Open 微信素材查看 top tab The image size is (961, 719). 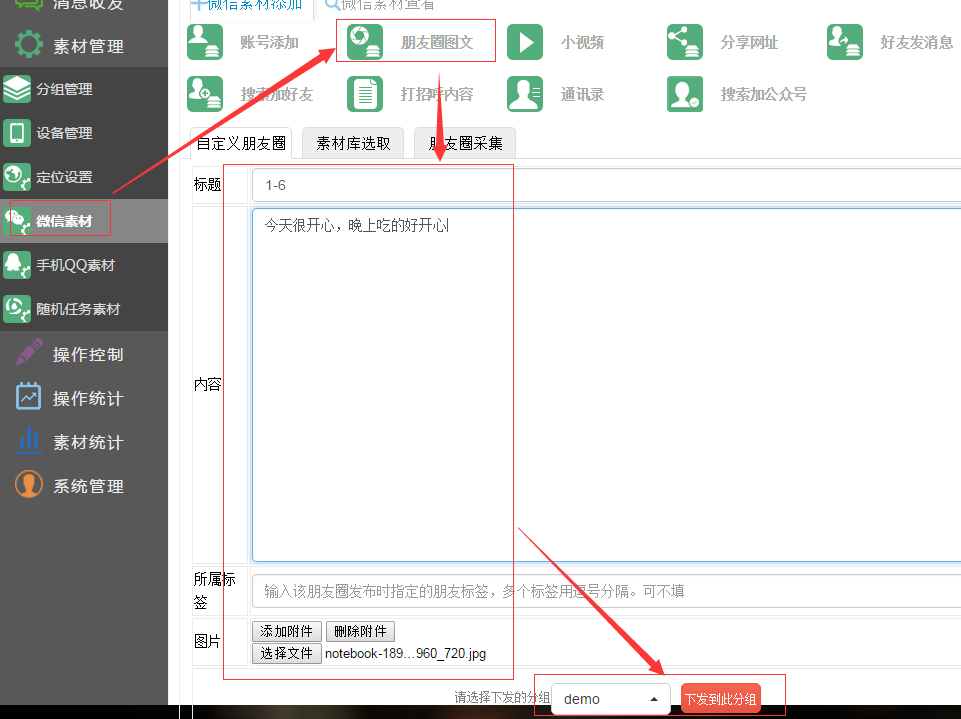pos(379,5)
